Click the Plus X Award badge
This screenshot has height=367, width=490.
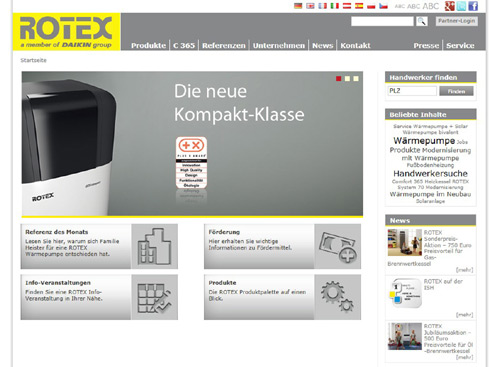click(191, 163)
